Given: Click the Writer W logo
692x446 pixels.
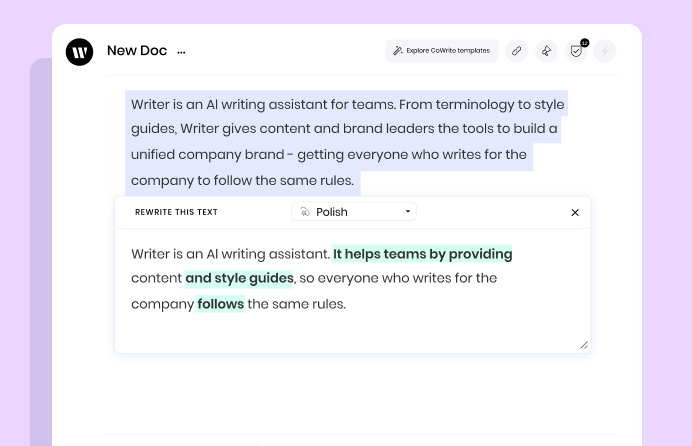Looking at the screenshot, I should click(x=79, y=52).
